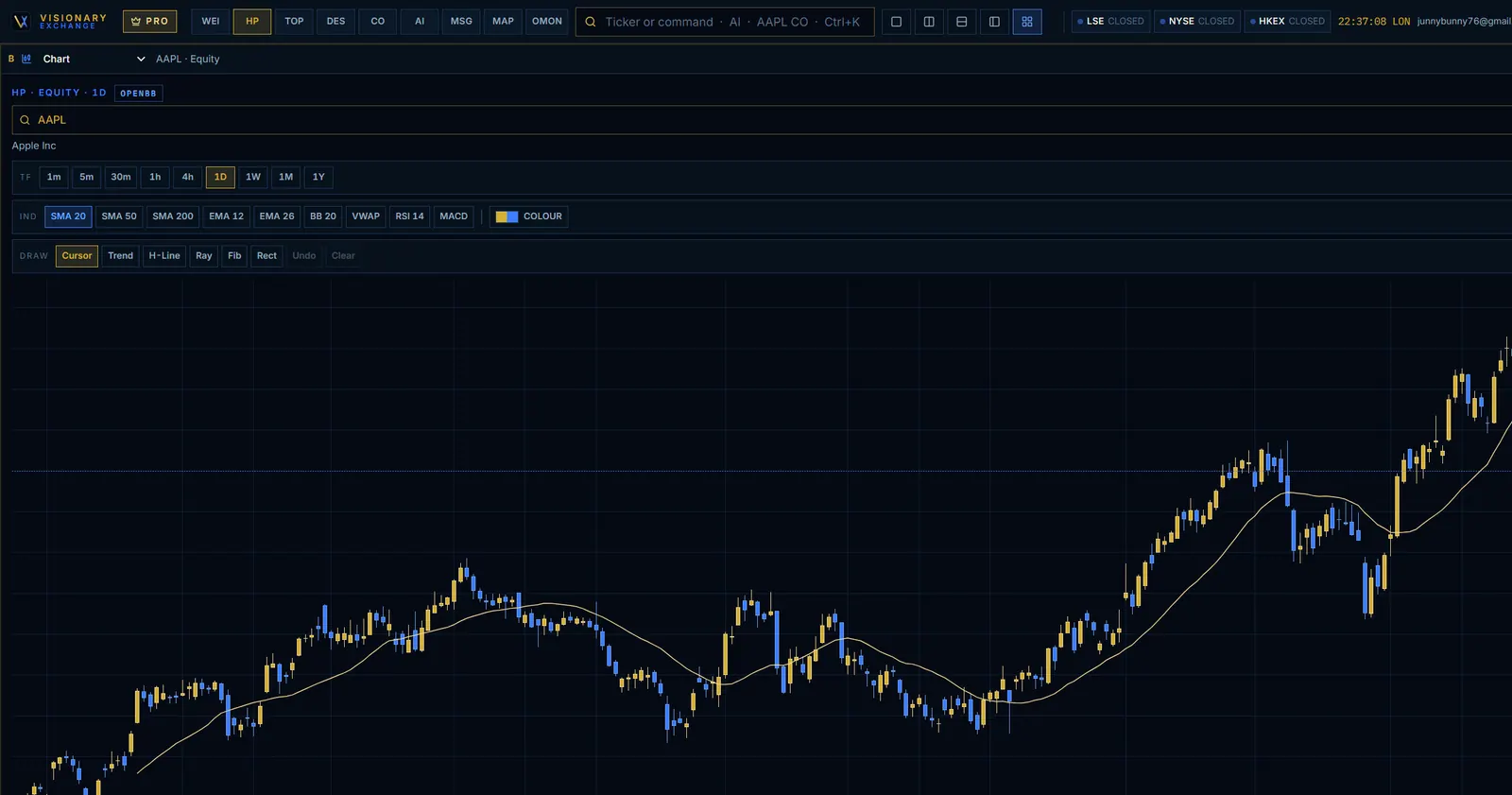Screen dimensions: 1512x795
Task: Click the Apple Inc company name
Action: (34, 146)
